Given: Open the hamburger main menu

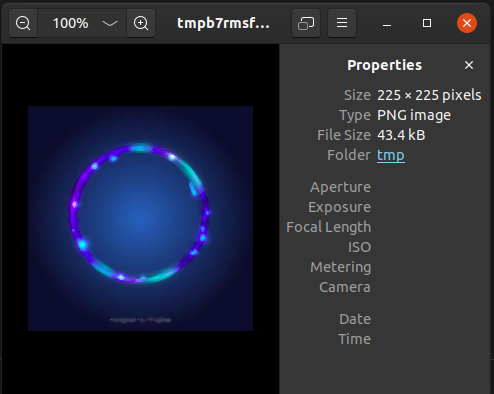Looking at the screenshot, I should pos(342,23).
